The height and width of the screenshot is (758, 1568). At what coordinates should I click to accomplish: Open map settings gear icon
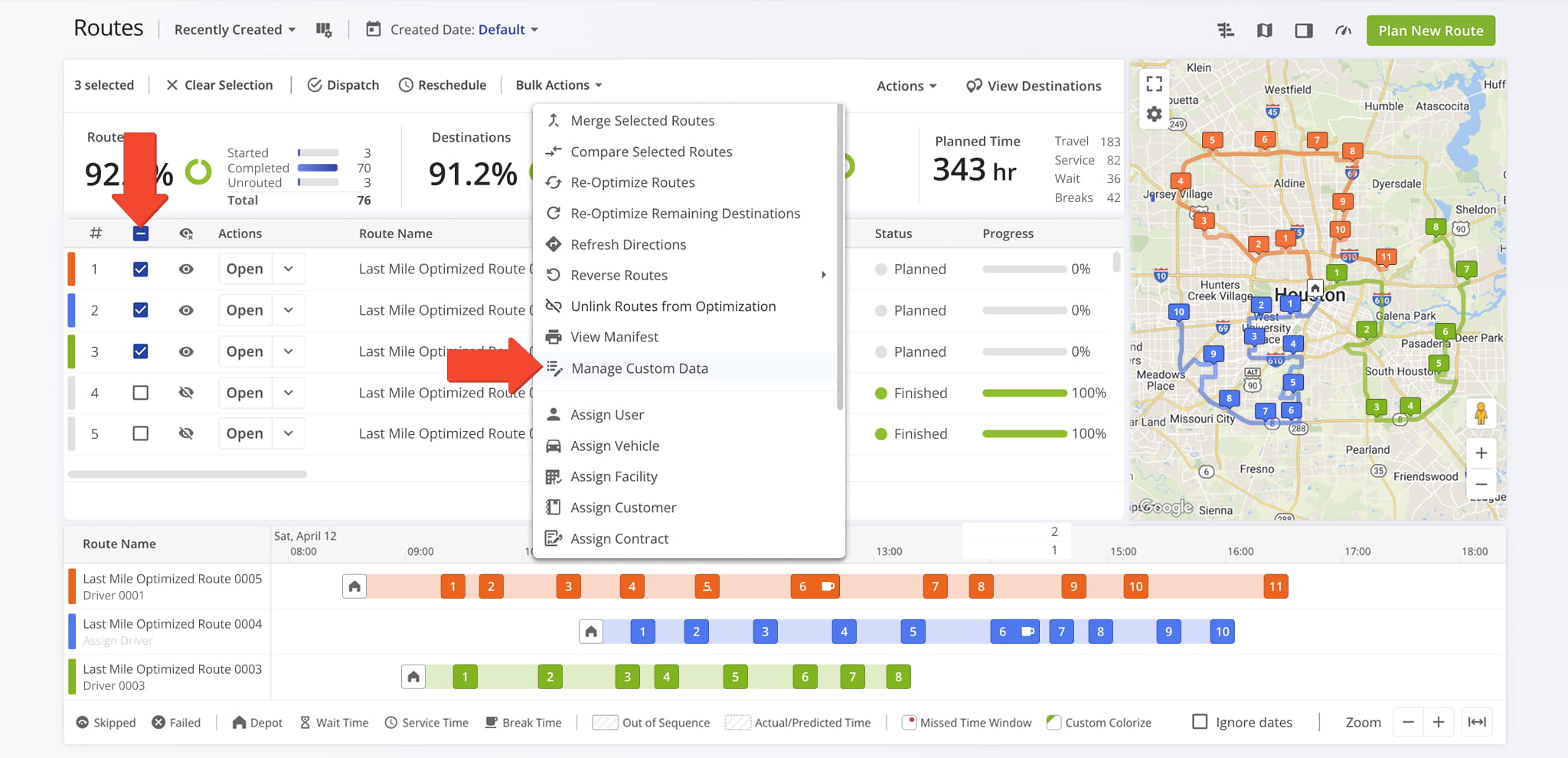(1154, 115)
